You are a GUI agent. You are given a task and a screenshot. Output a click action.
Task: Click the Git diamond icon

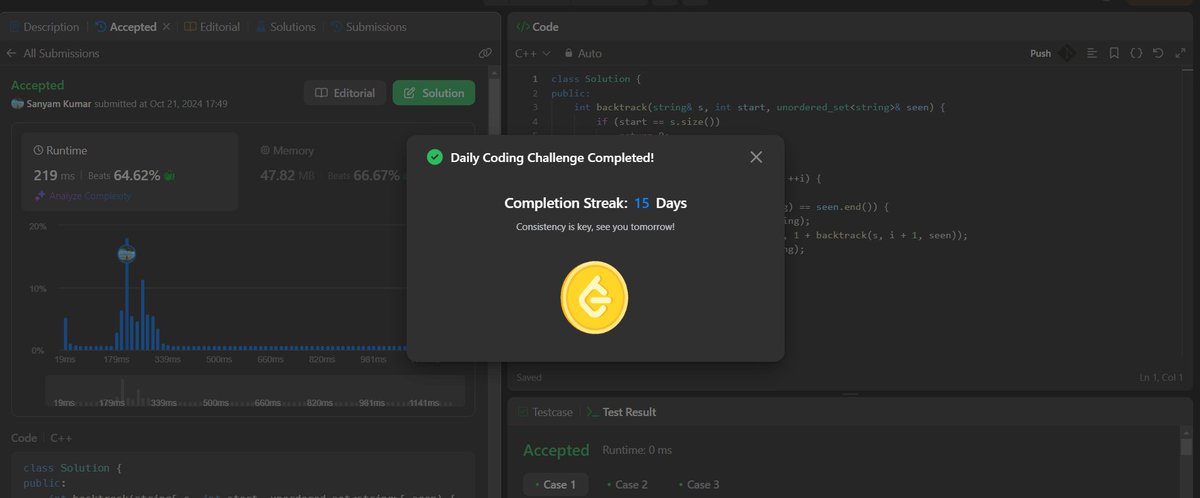(1067, 53)
